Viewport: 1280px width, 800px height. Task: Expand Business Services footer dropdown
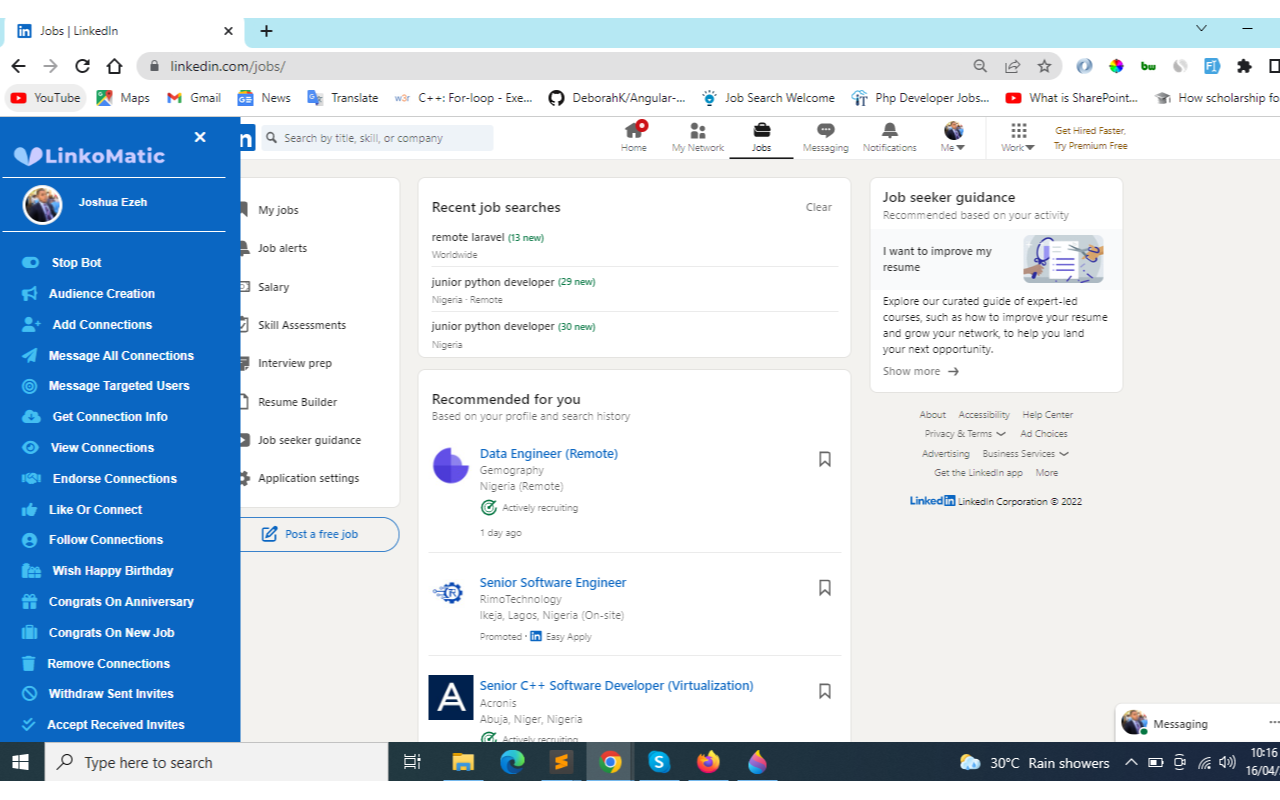pyautogui.click(x=1025, y=454)
